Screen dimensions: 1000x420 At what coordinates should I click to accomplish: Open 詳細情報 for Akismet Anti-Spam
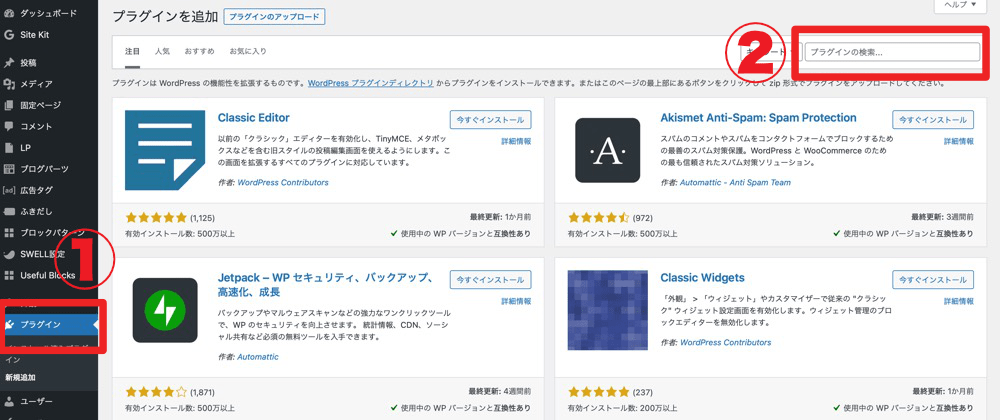pyautogui.click(x=959, y=141)
